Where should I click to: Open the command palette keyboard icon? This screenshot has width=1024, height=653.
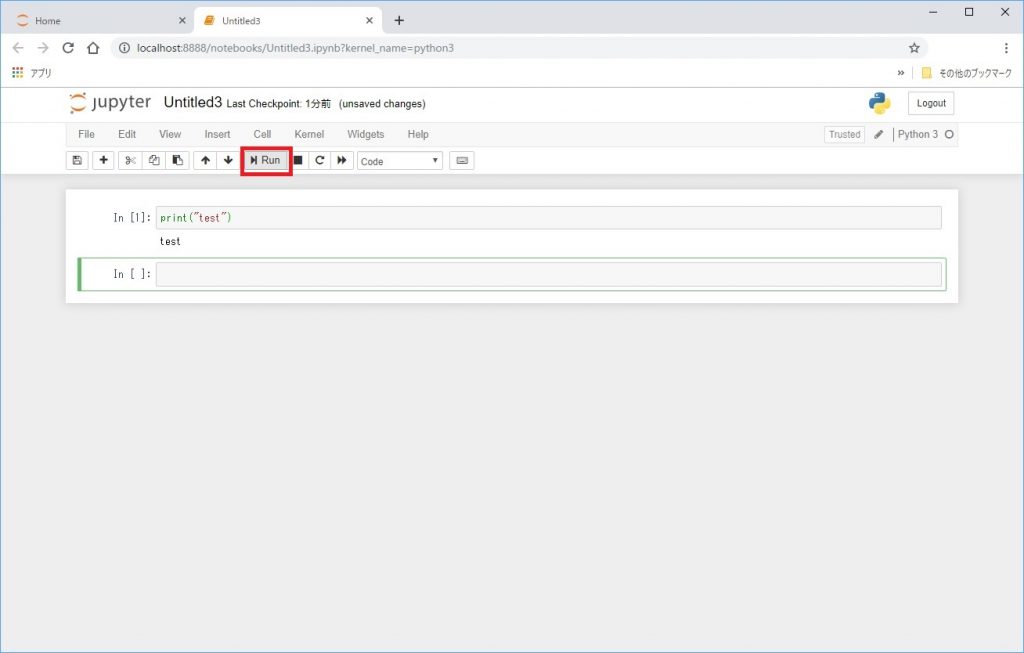pyautogui.click(x=462, y=161)
